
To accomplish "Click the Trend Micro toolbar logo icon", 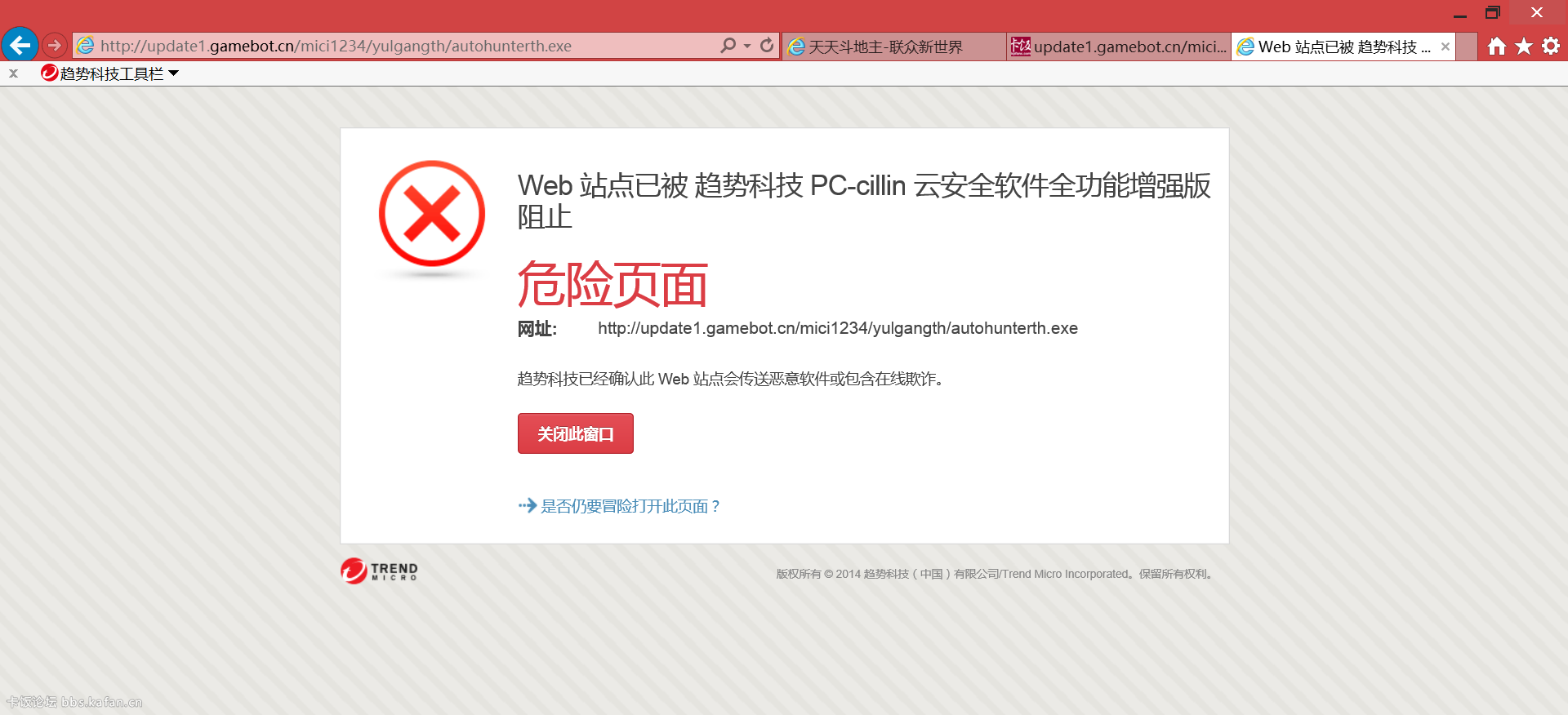I will coord(50,73).
